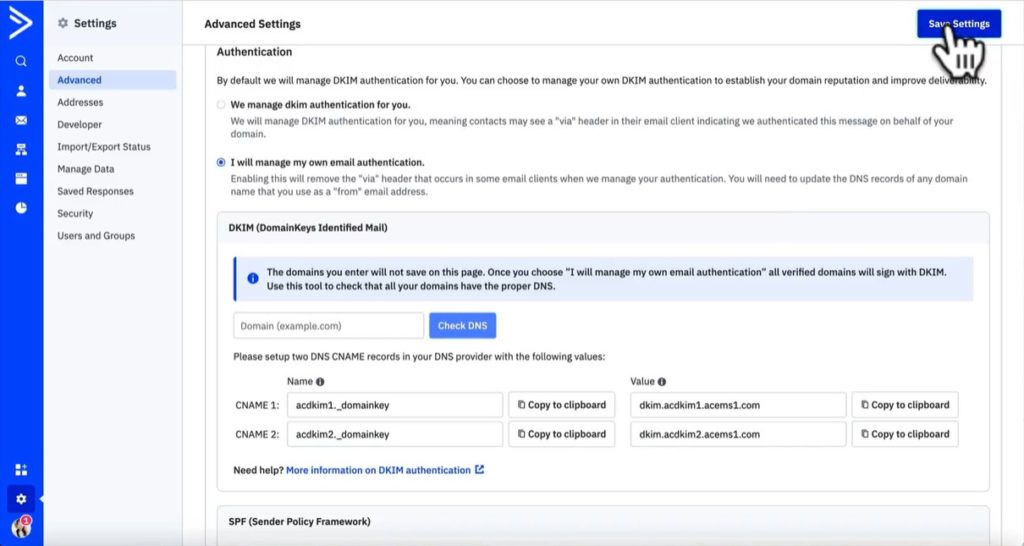Click the user profile avatar

20,528
